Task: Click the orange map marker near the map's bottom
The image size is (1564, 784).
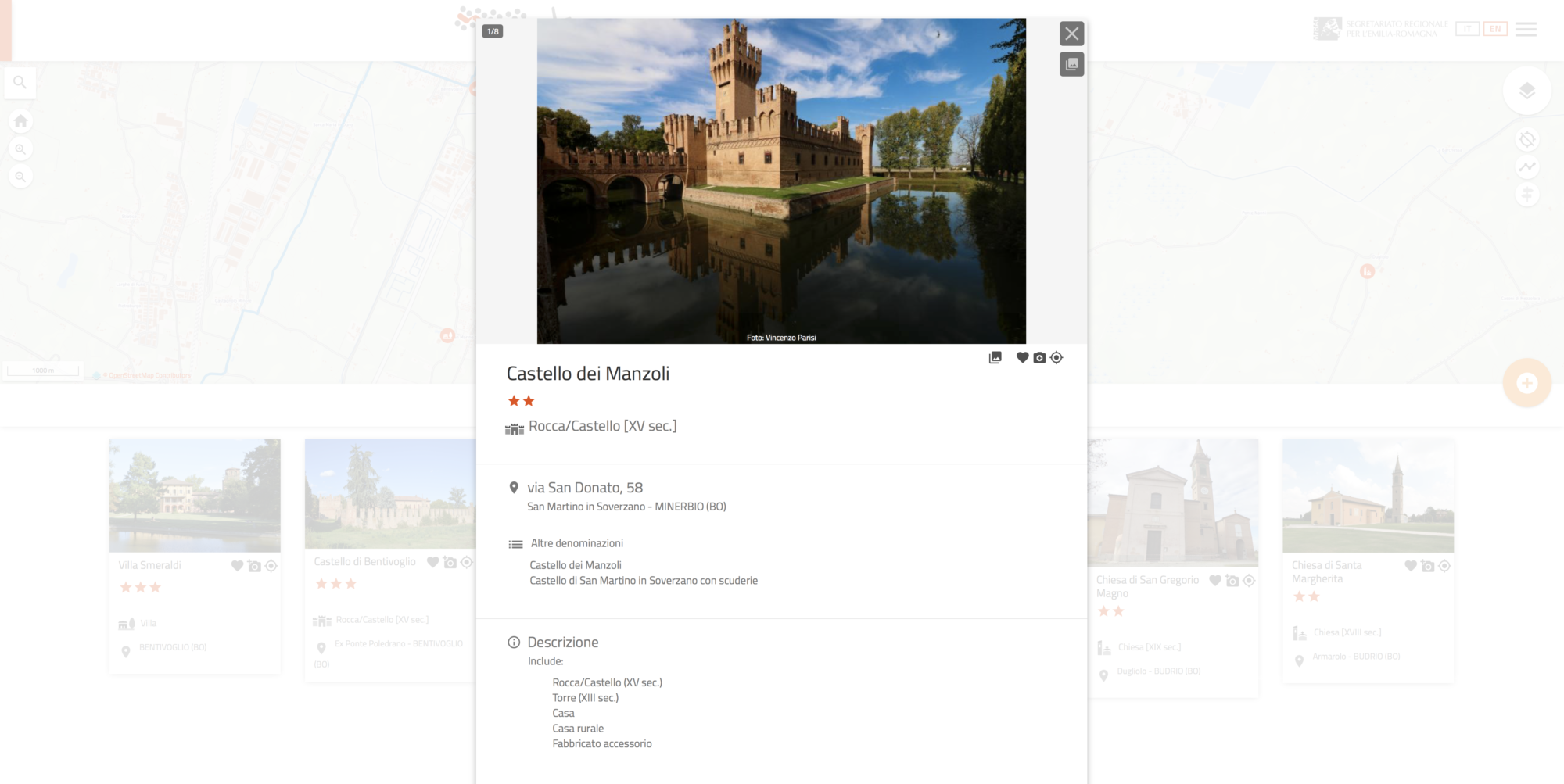Action: 447,335
